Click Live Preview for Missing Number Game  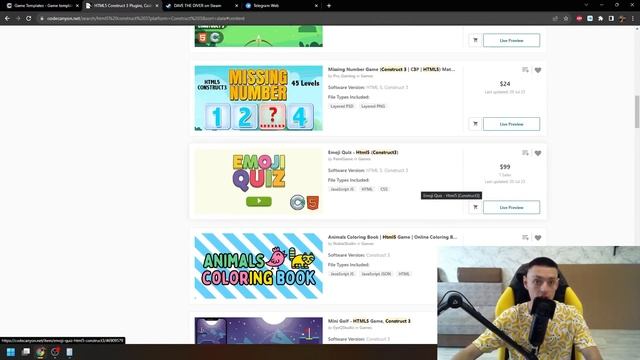pos(511,124)
